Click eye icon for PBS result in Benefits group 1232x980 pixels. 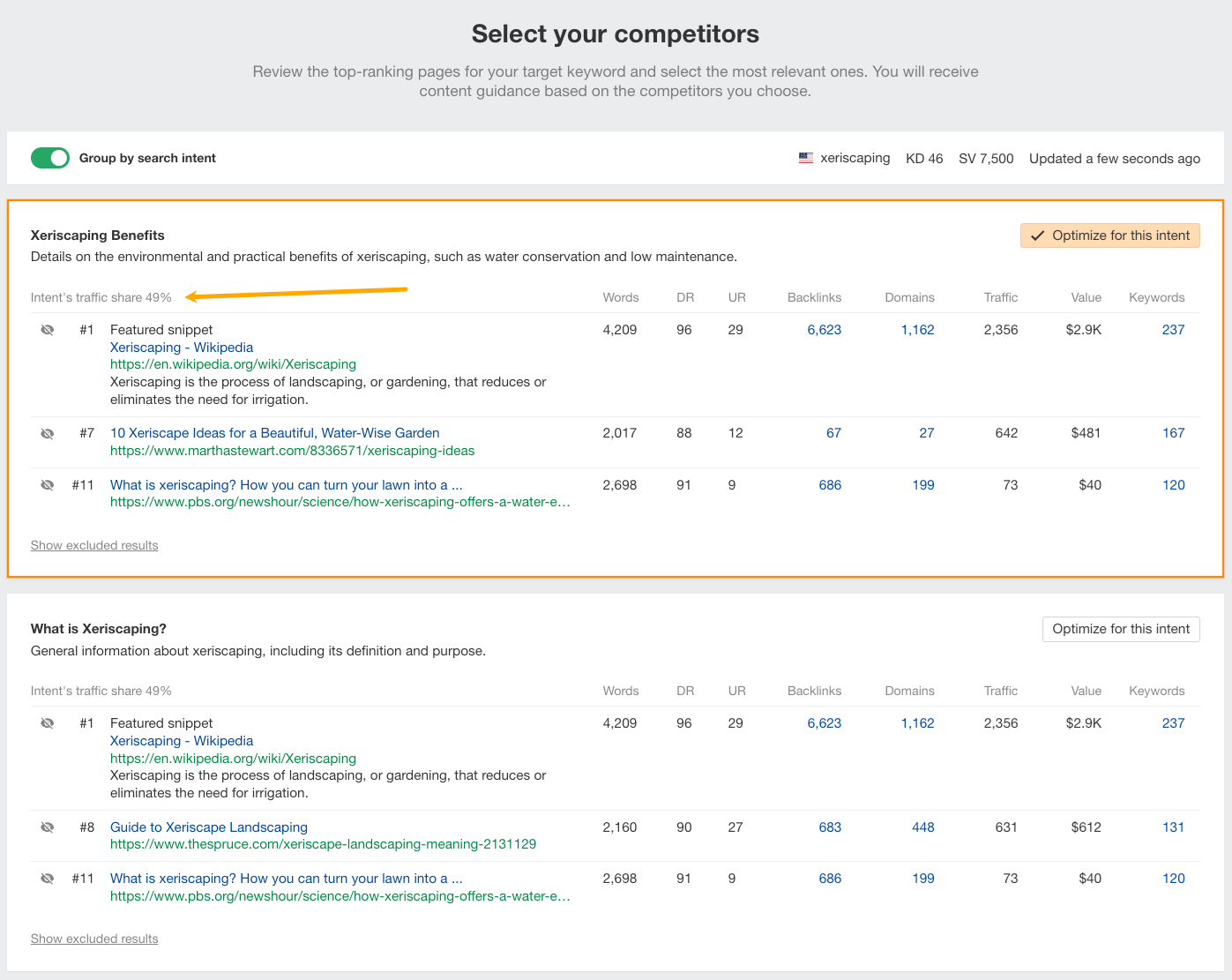point(48,485)
